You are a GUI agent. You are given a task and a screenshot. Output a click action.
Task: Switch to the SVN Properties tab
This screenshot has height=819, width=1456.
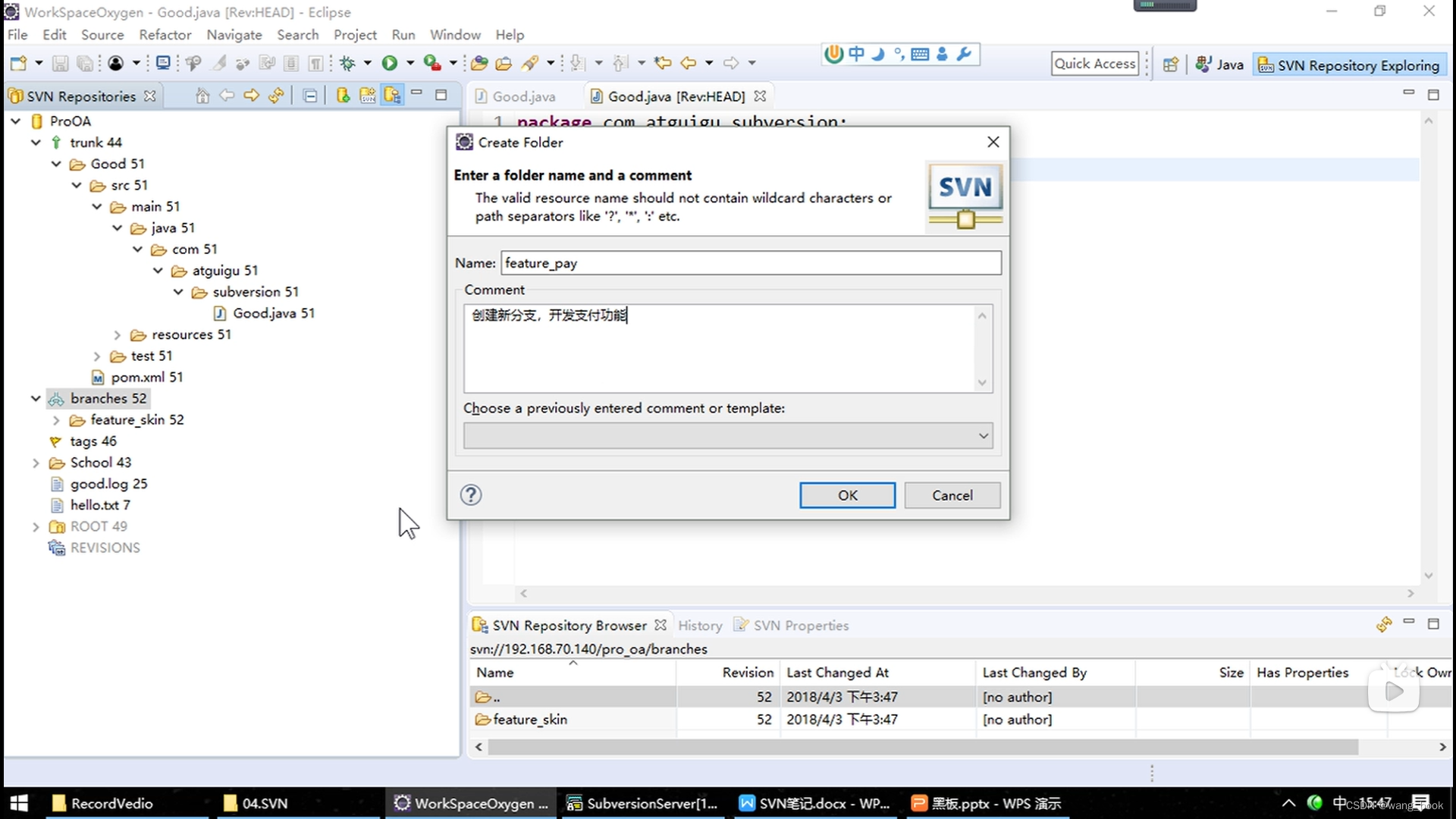(x=791, y=626)
